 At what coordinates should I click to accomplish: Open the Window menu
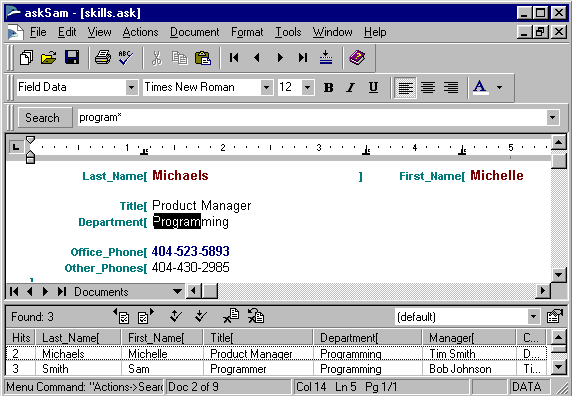[332, 32]
